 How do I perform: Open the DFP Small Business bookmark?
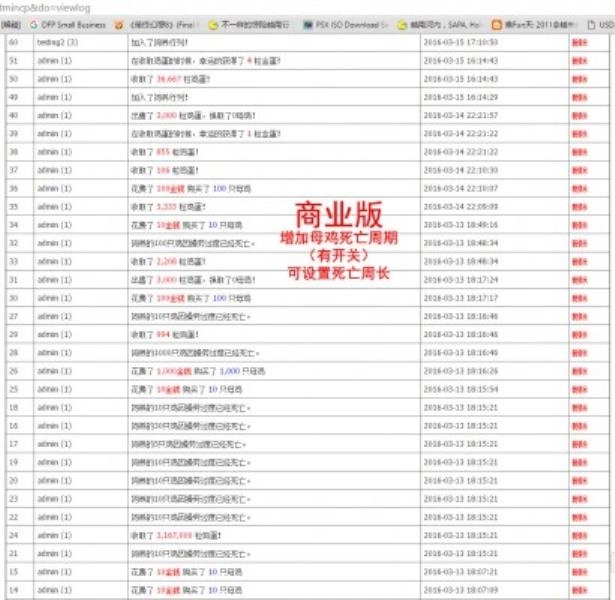[73, 25]
